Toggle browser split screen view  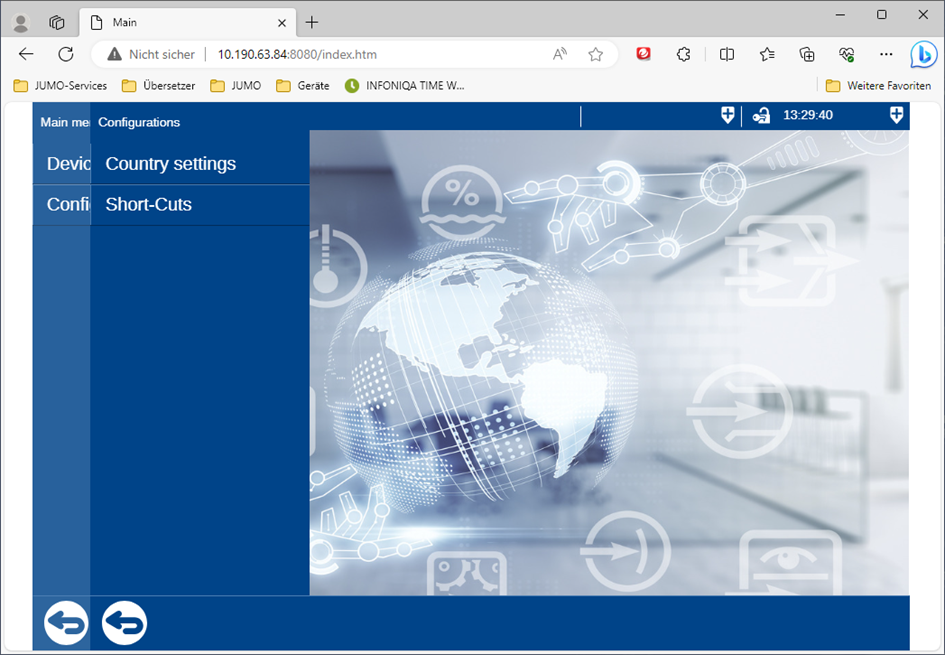pos(727,54)
